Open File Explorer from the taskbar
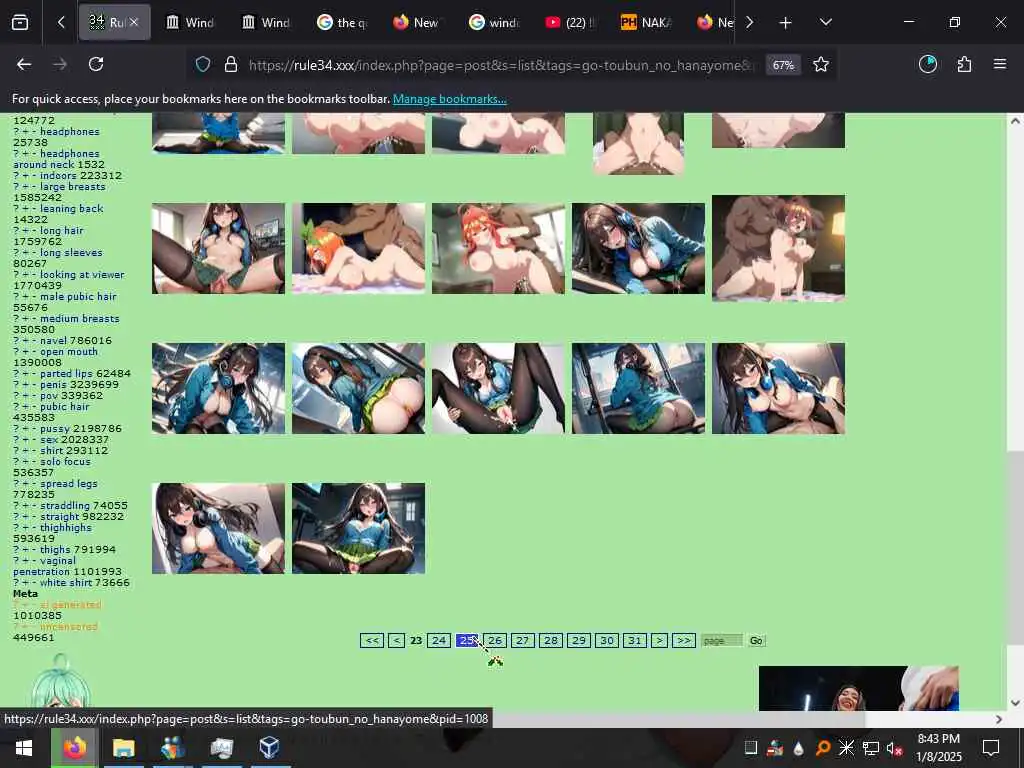 tap(123, 748)
